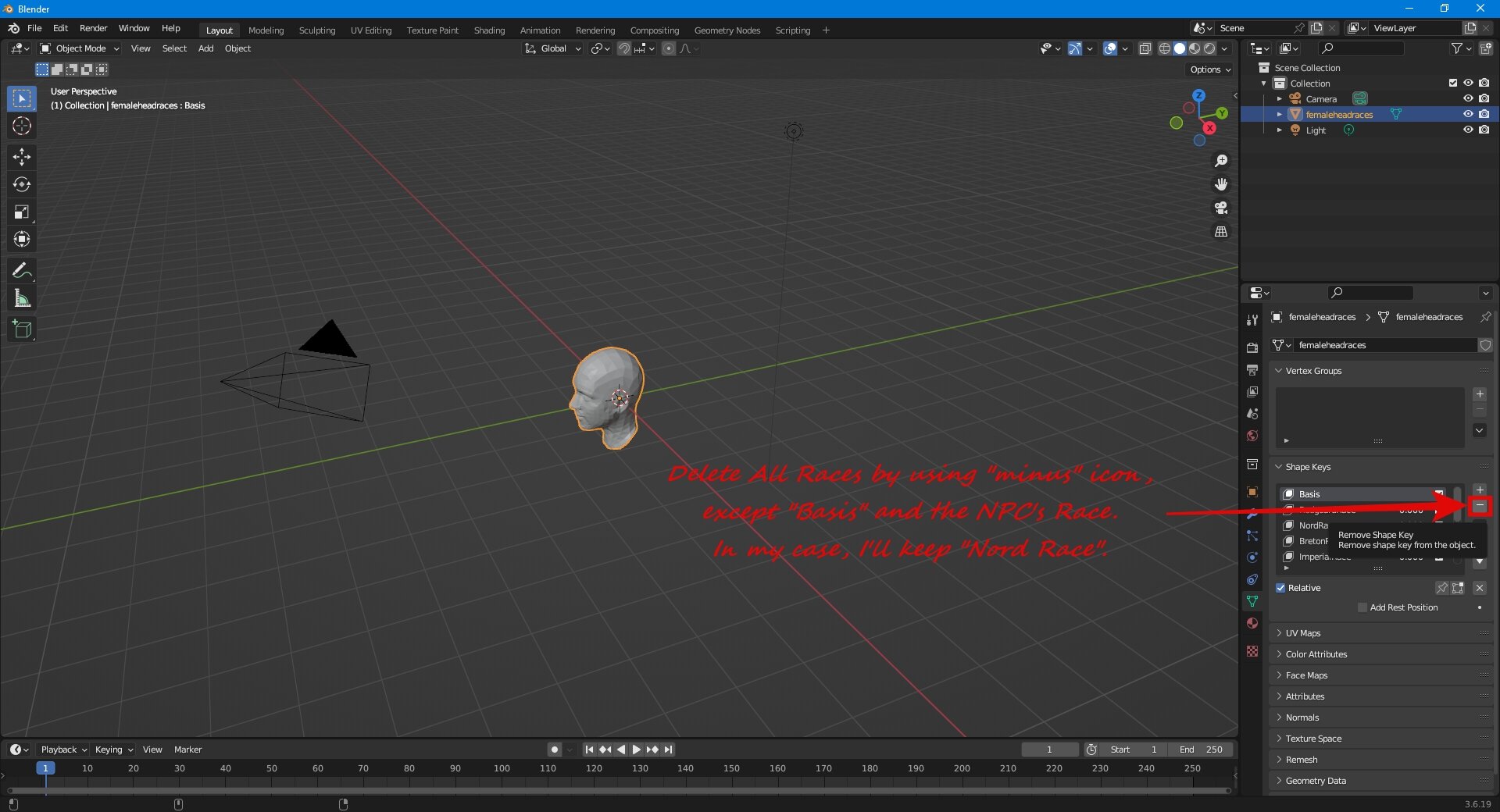Switch to the Shading workspace tab
This screenshot has width=1500, height=812.
[489, 30]
